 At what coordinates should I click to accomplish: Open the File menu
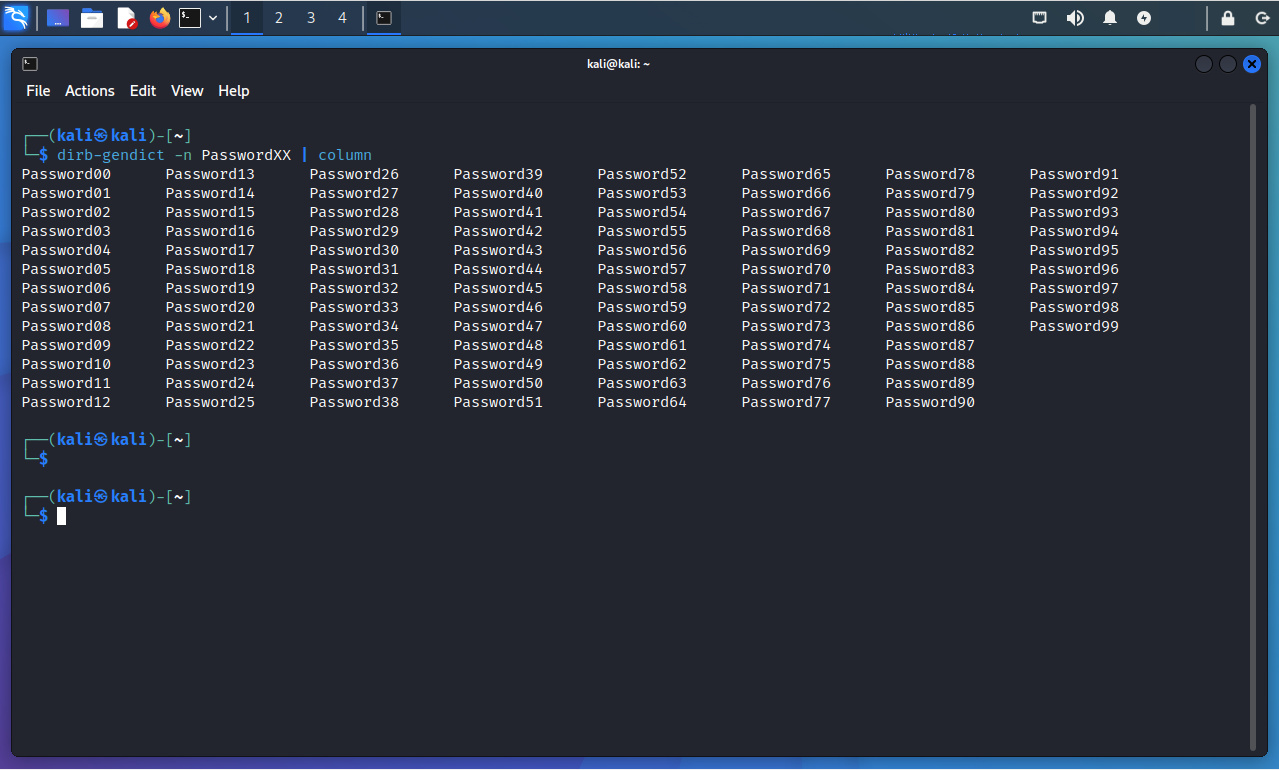(38, 91)
